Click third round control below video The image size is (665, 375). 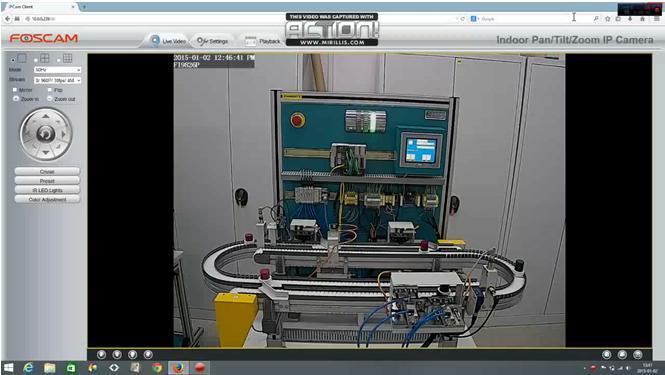pos(133,354)
